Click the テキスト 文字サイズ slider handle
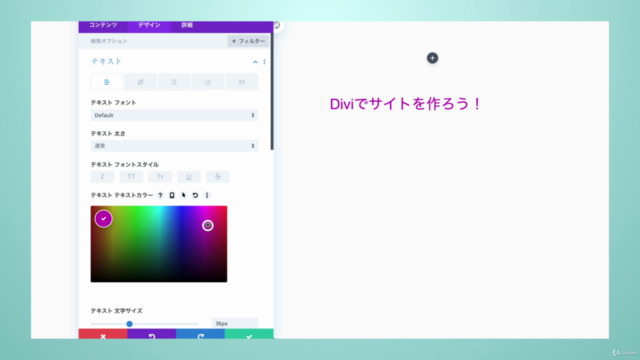This screenshot has width=640, height=360. click(129, 324)
